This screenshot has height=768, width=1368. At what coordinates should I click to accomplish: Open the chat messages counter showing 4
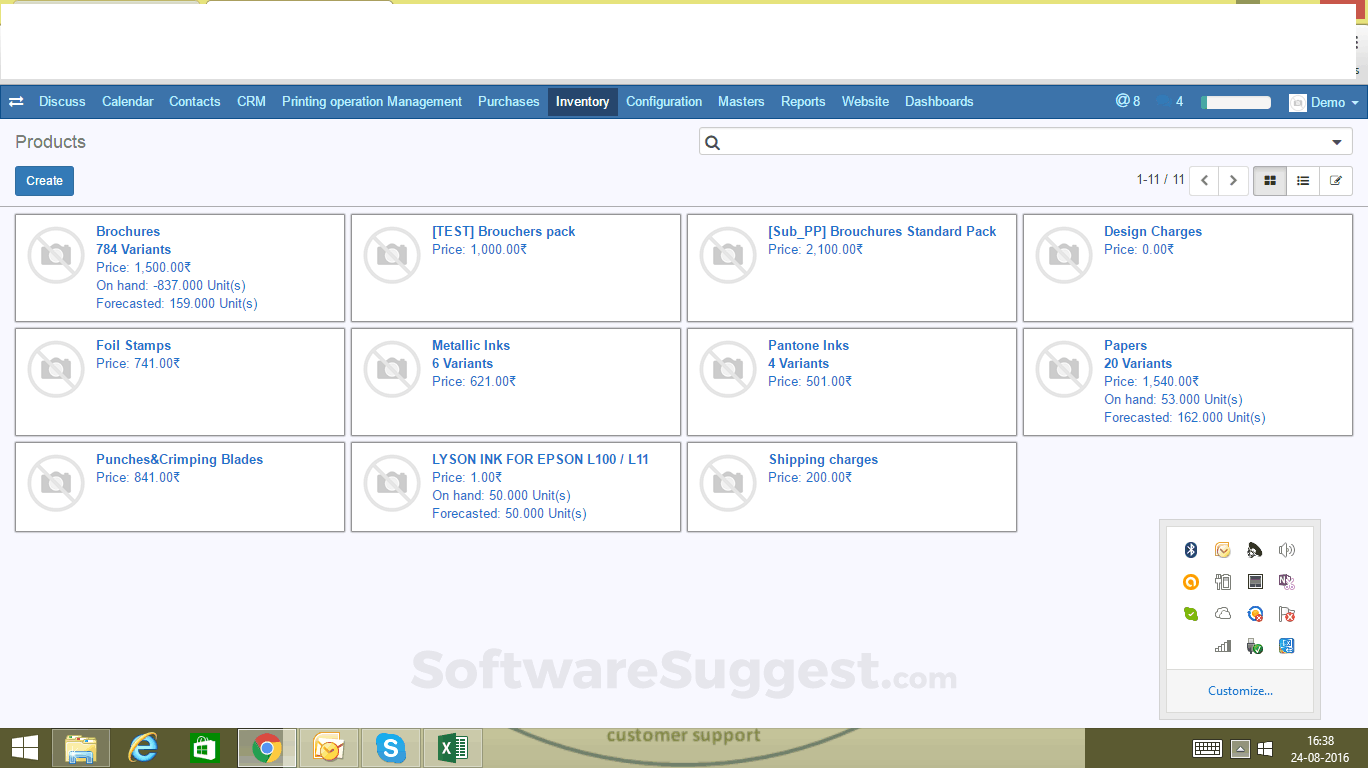tap(1170, 101)
